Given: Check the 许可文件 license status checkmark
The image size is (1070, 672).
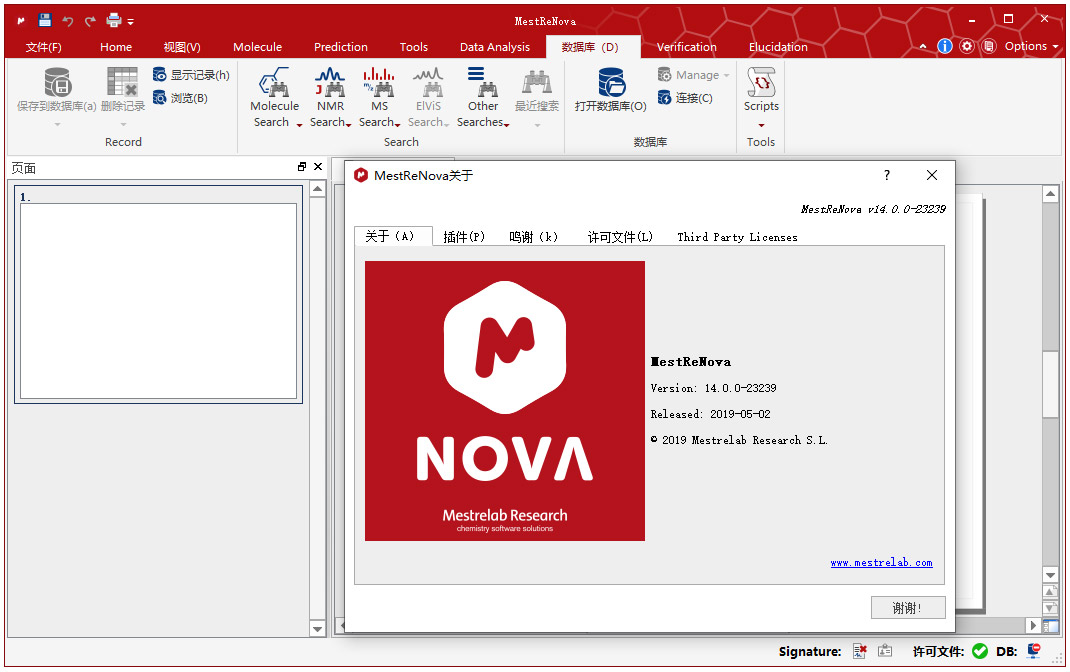Looking at the screenshot, I should 980,651.
